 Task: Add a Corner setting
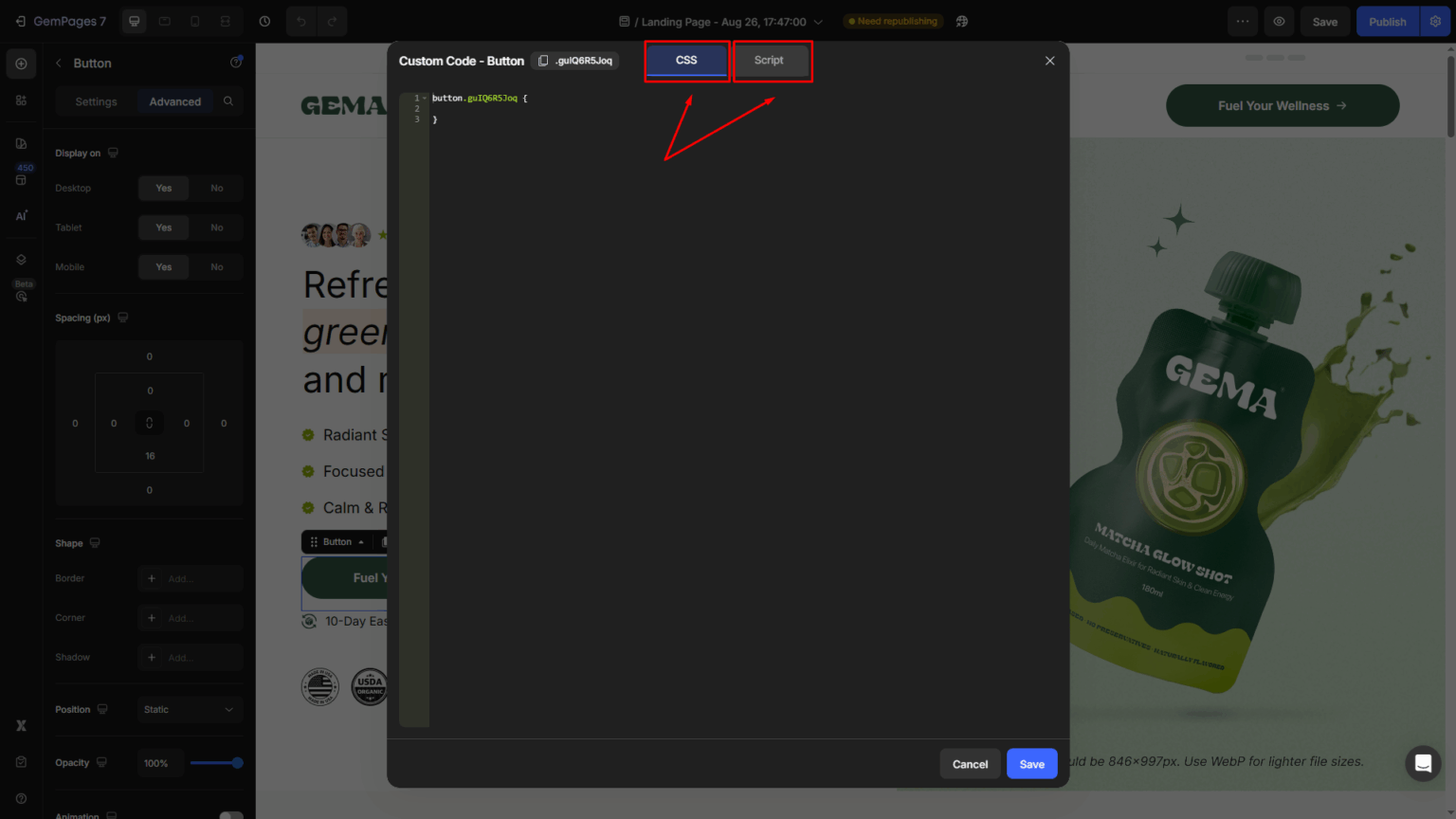[190, 618]
